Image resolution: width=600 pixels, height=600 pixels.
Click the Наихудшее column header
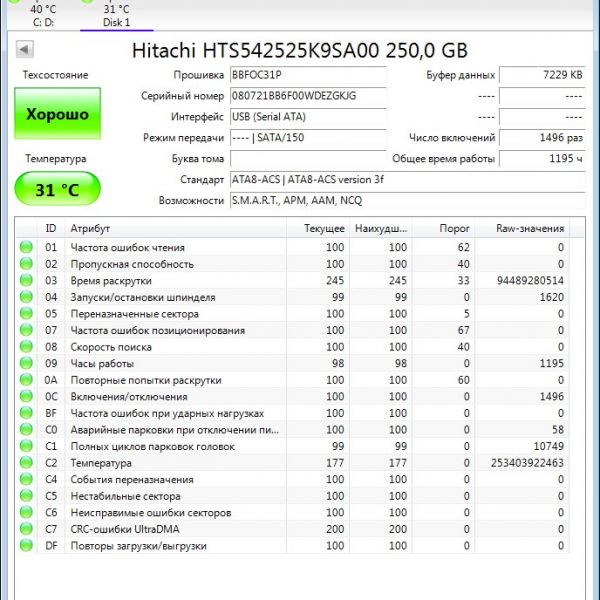point(381,228)
